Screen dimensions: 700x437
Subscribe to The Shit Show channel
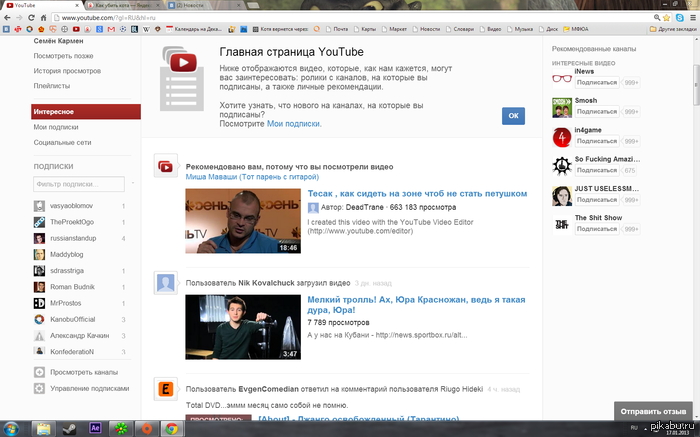[595, 229]
